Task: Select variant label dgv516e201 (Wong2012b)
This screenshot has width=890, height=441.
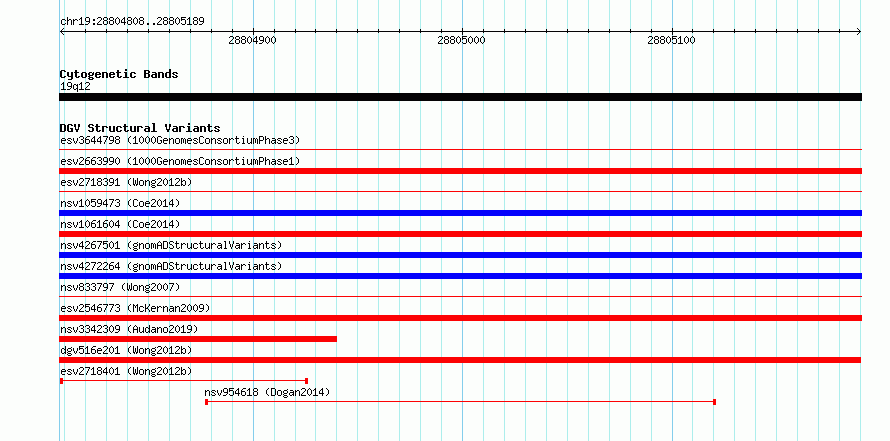Action: pos(126,350)
